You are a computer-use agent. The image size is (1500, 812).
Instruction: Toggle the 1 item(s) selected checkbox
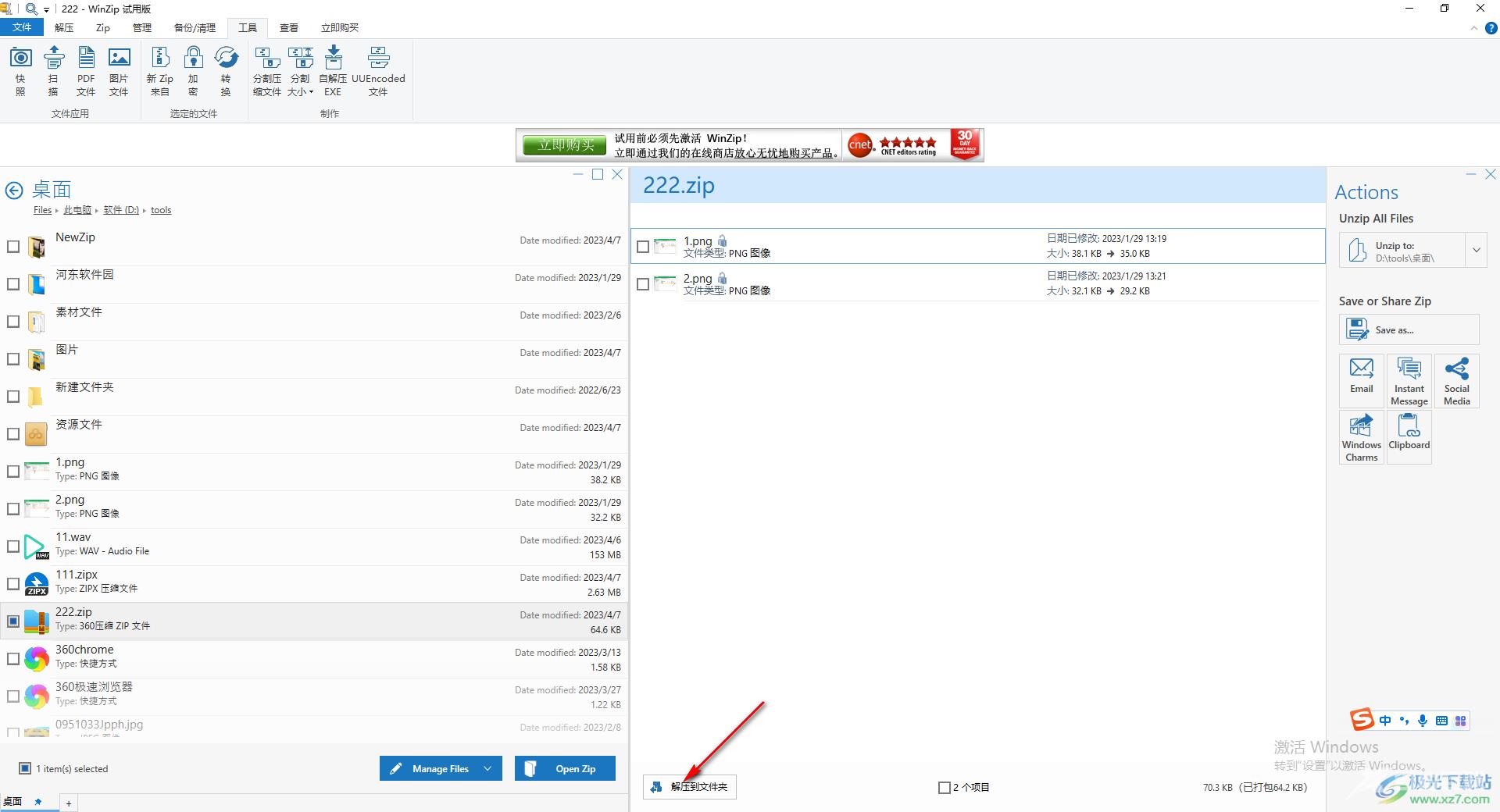point(25,768)
